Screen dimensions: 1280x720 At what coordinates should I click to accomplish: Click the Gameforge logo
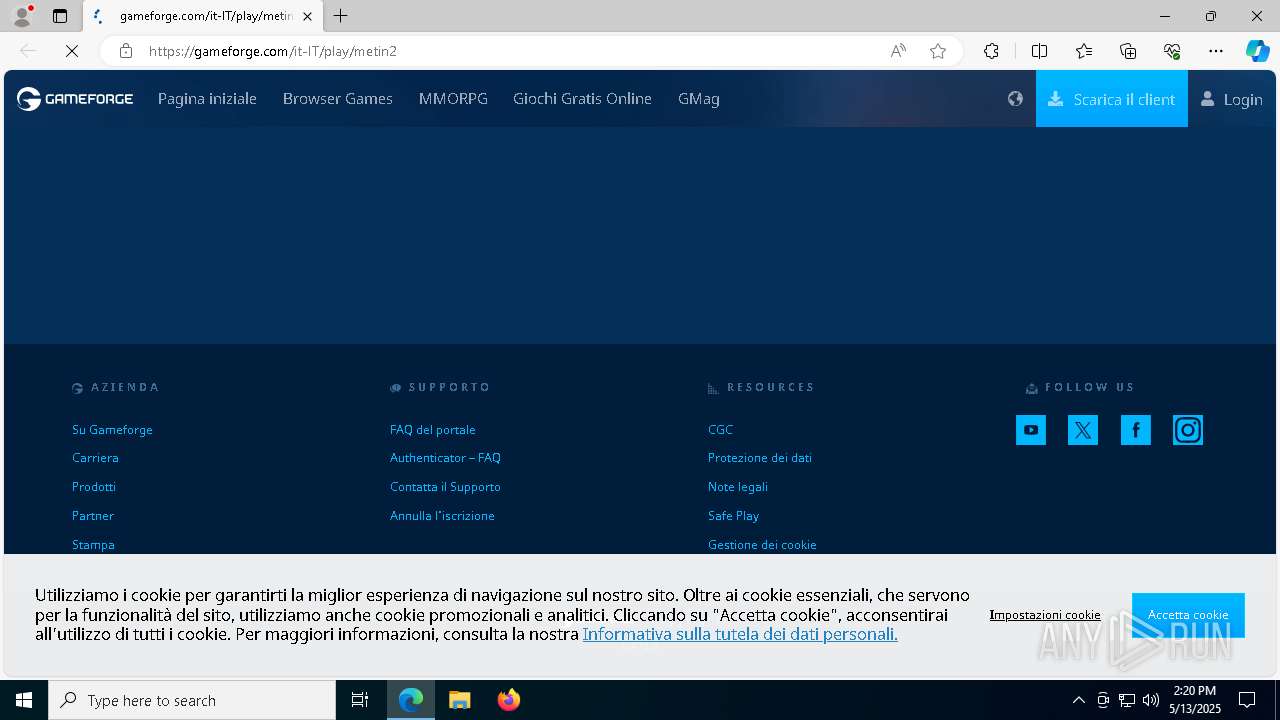coord(75,98)
